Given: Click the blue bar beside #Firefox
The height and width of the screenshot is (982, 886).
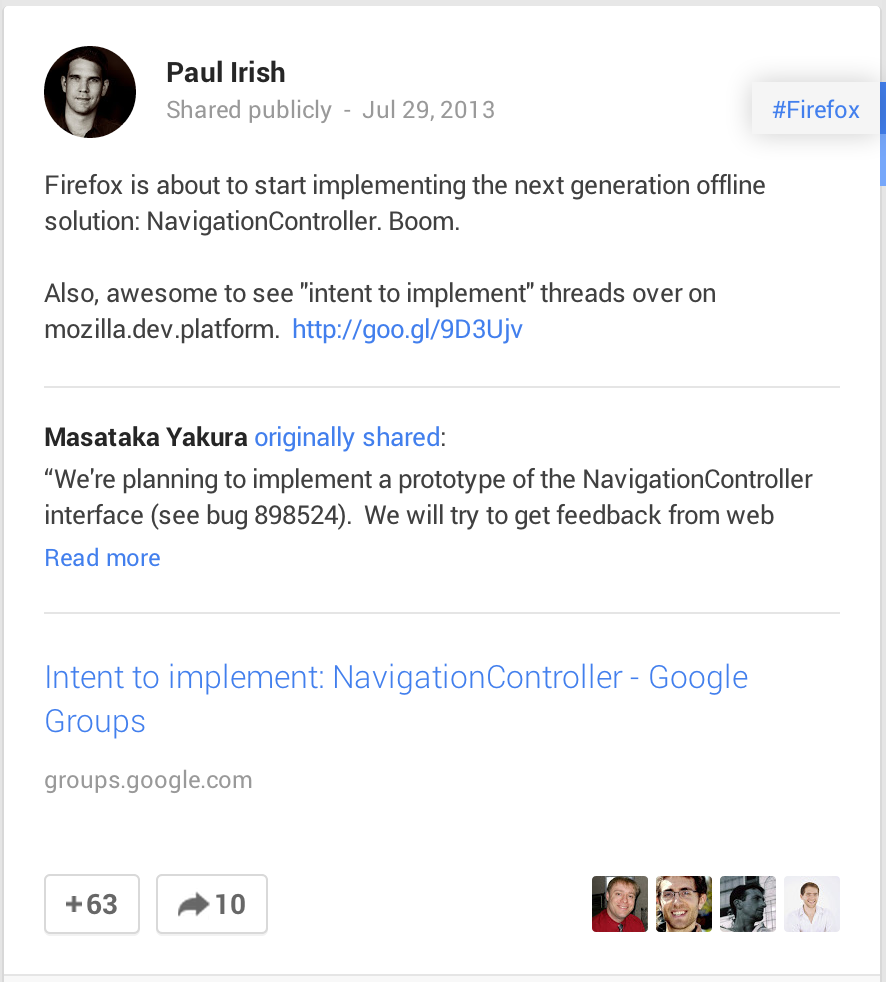Looking at the screenshot, I should click(883, 134).
